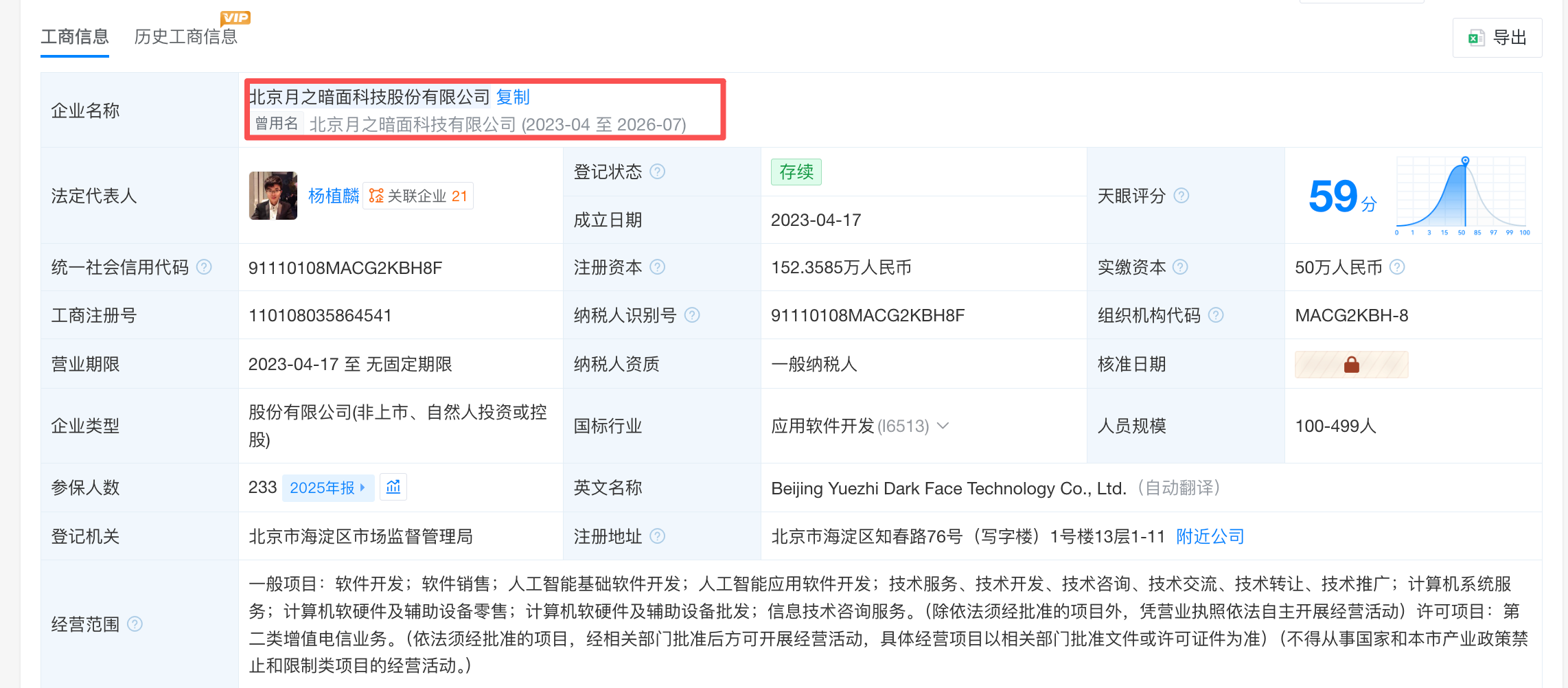The height and width of the screenshot is (688, 1568).
Task: Click the help icon next to 注册地址
Action: (658, 536)
